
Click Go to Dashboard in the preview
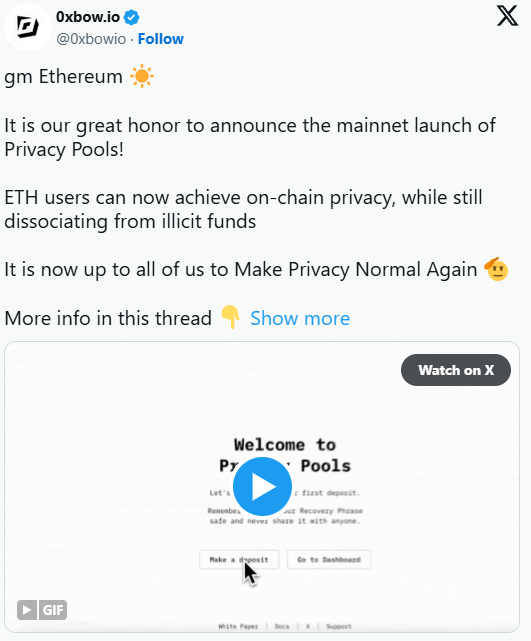329,559
